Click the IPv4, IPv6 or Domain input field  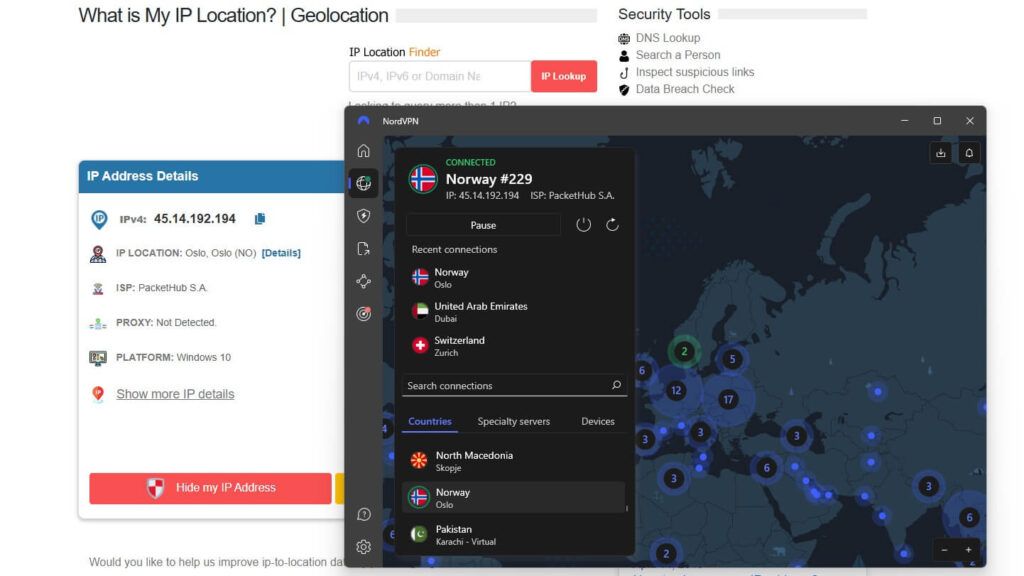coord(440,76)
